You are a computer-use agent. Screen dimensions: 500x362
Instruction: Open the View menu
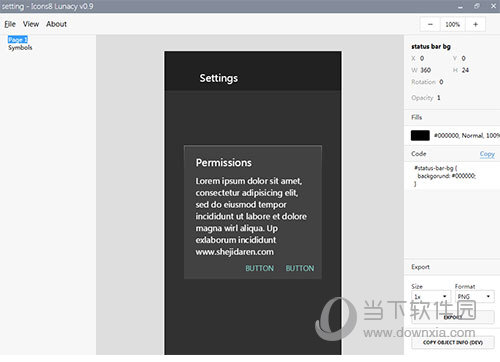point(31,24)
